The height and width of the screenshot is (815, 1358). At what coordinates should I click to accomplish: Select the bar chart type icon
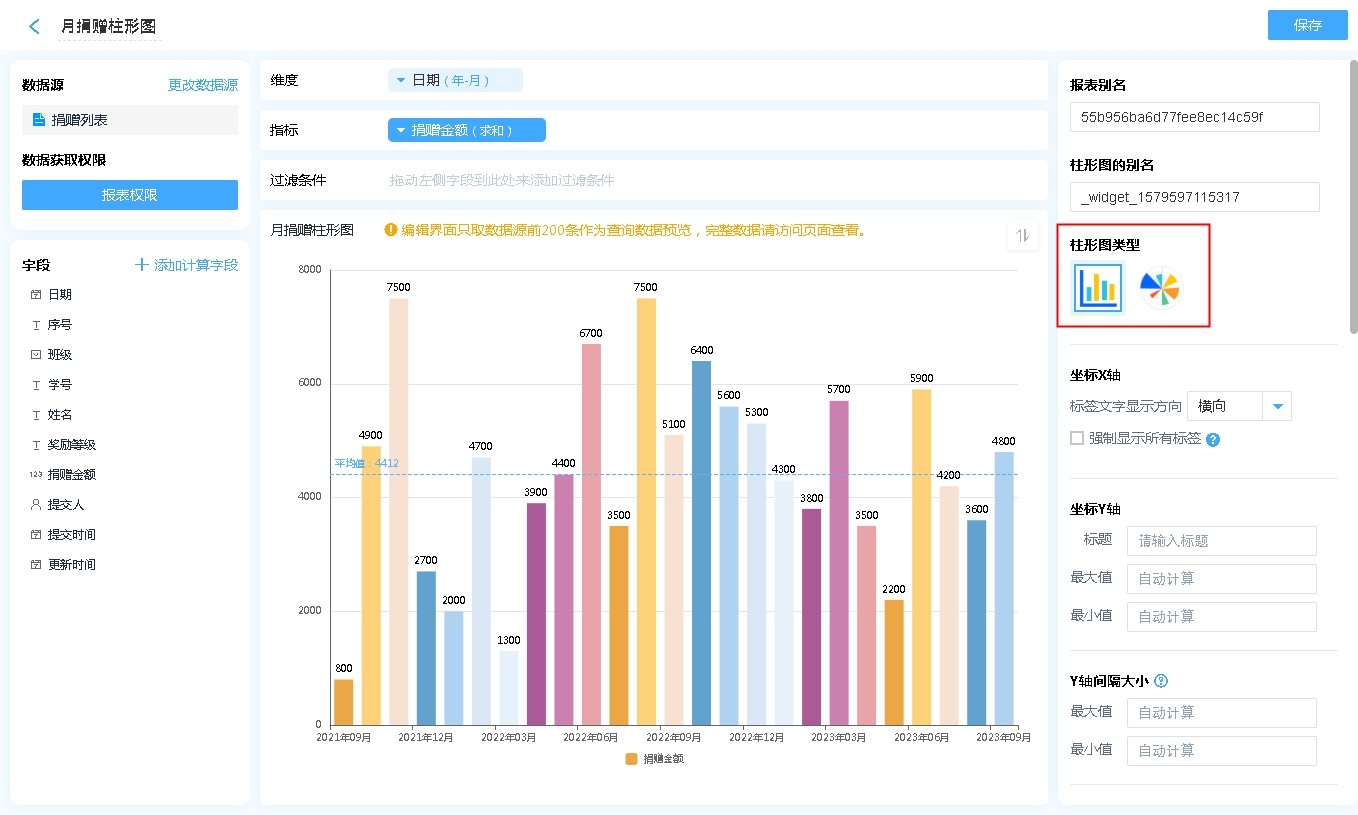(1098, 288)
